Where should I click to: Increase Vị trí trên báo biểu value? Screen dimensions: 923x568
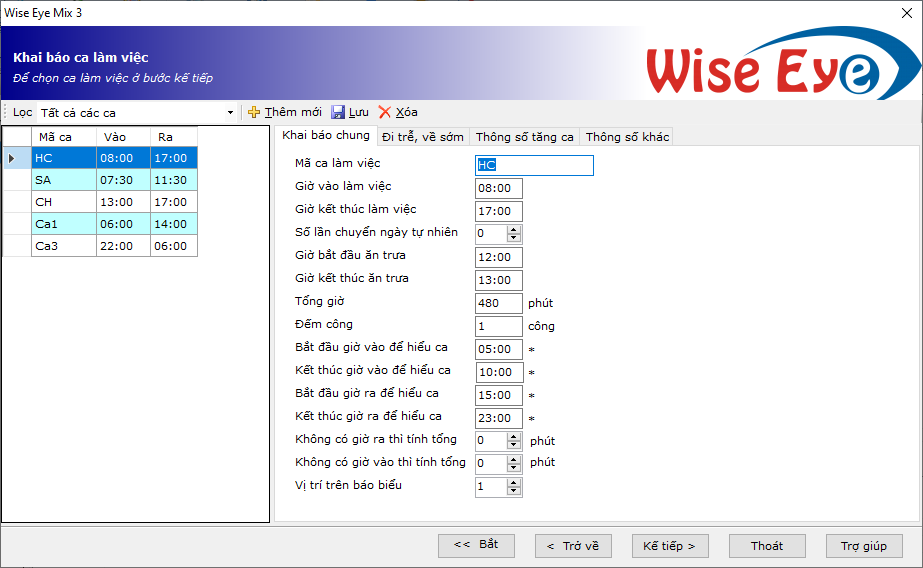(514, 483)
